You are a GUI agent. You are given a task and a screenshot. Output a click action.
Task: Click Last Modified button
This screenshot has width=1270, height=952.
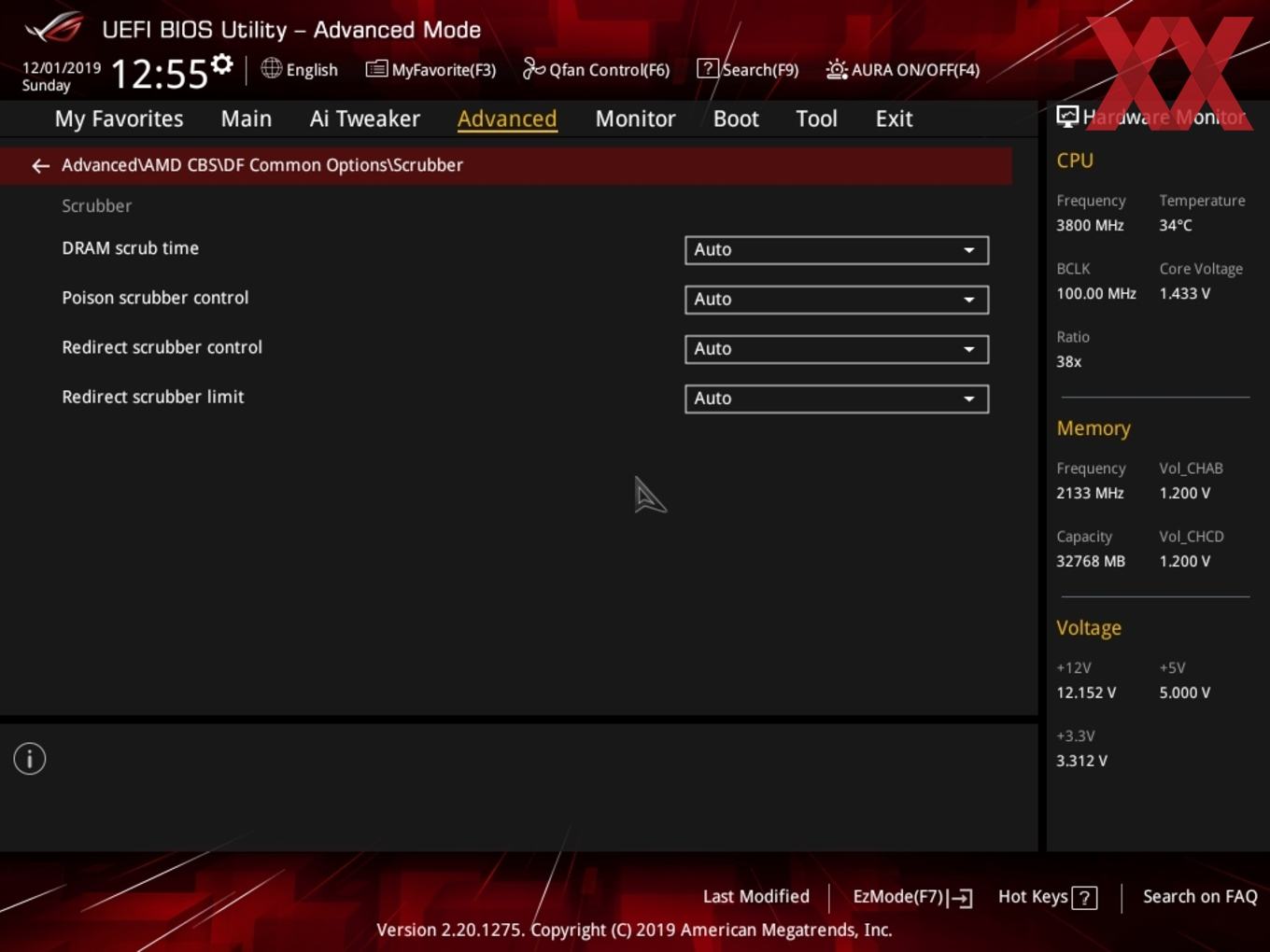click(x=756, y=896)
